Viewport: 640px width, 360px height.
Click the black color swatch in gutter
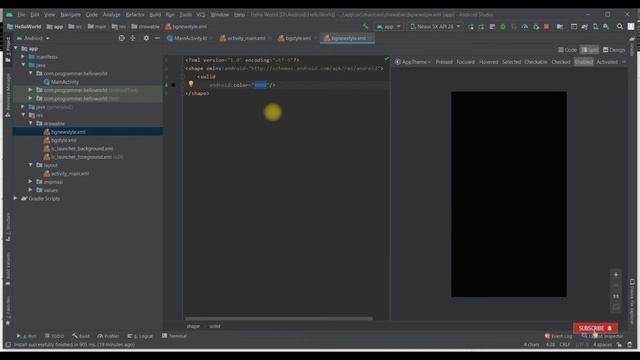(173, 85)
